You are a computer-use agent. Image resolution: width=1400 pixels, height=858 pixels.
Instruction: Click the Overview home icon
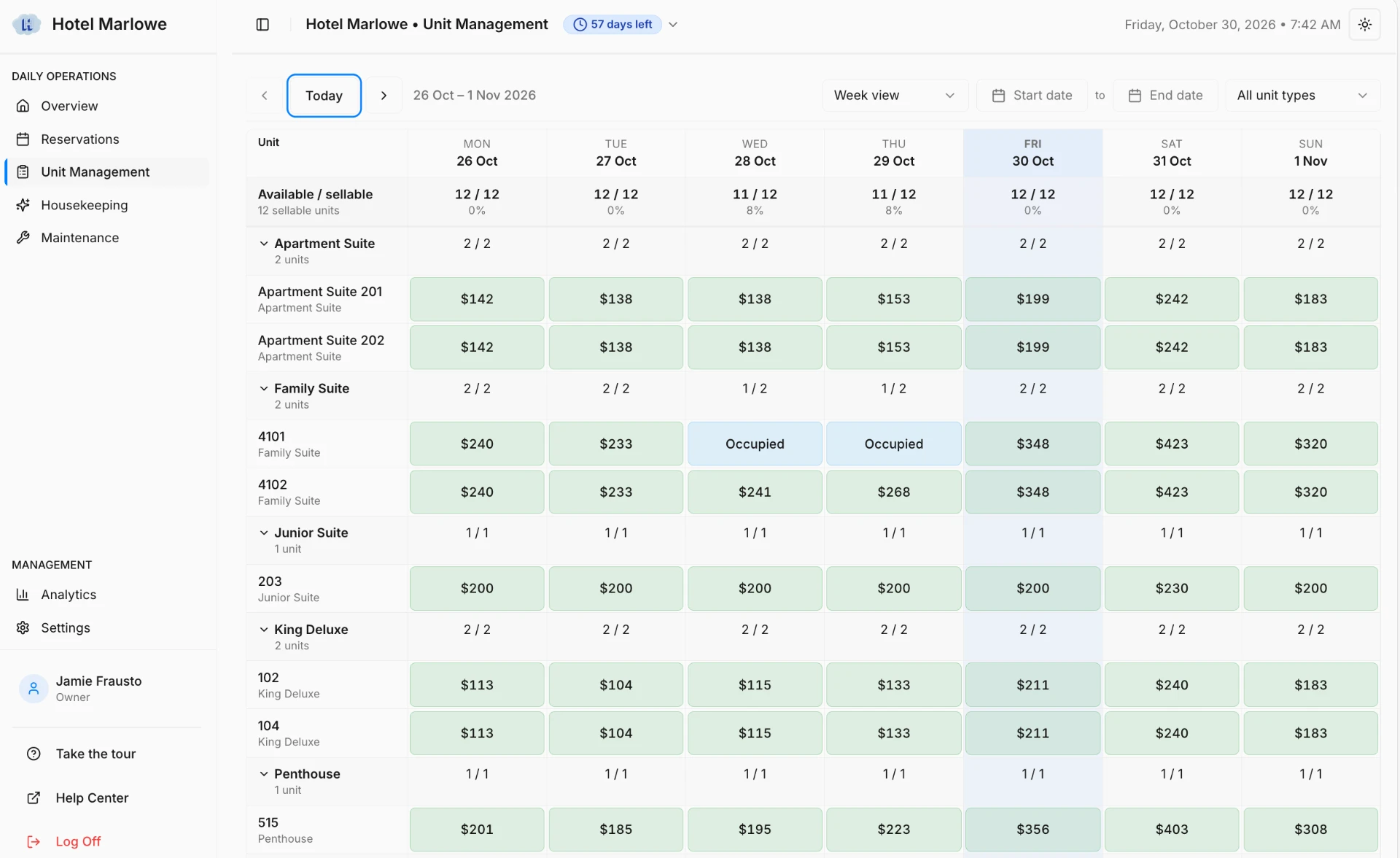click(23, 106)
